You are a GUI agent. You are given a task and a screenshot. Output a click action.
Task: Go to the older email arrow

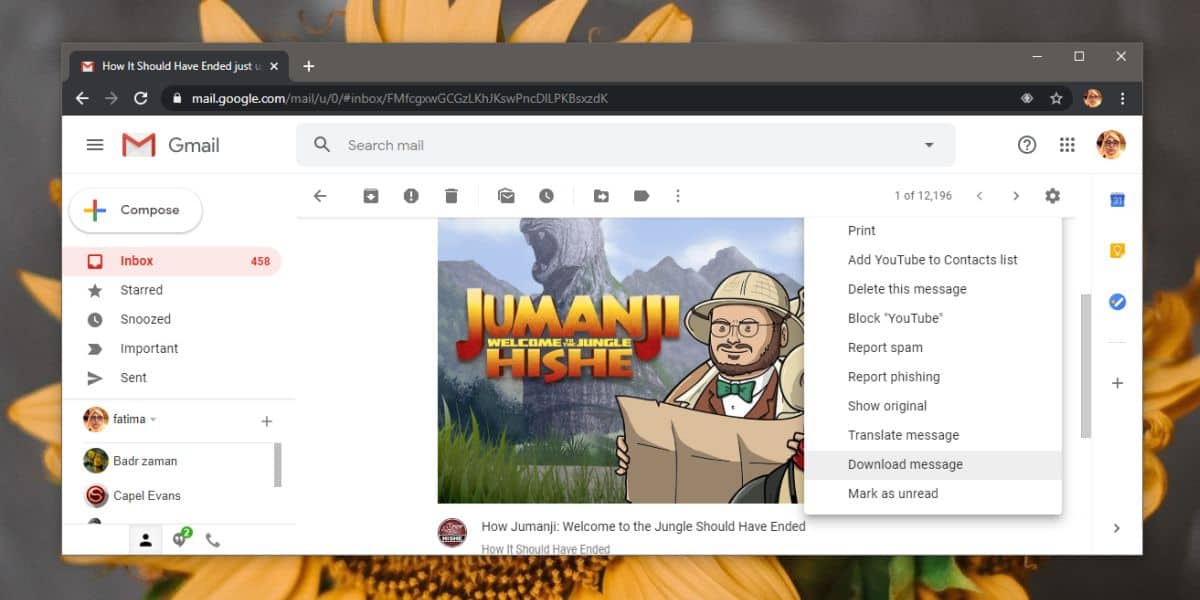tap(1016, 196)
